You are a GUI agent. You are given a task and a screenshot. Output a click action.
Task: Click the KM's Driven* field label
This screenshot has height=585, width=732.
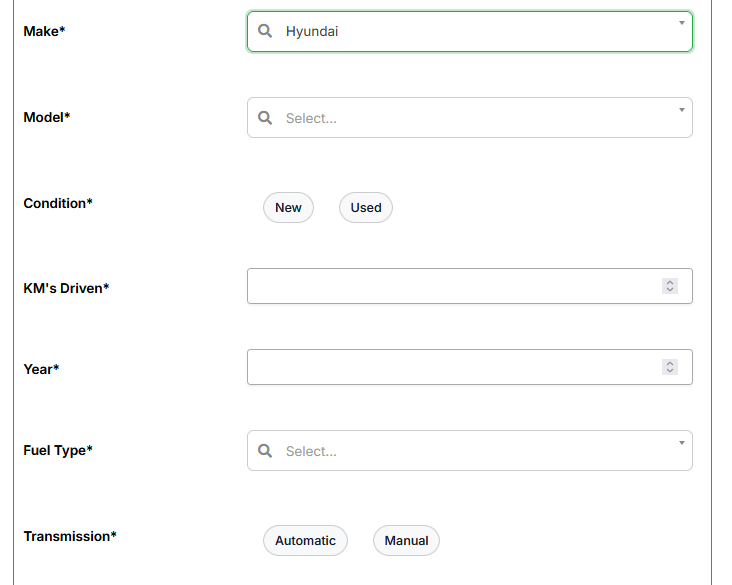66,288
